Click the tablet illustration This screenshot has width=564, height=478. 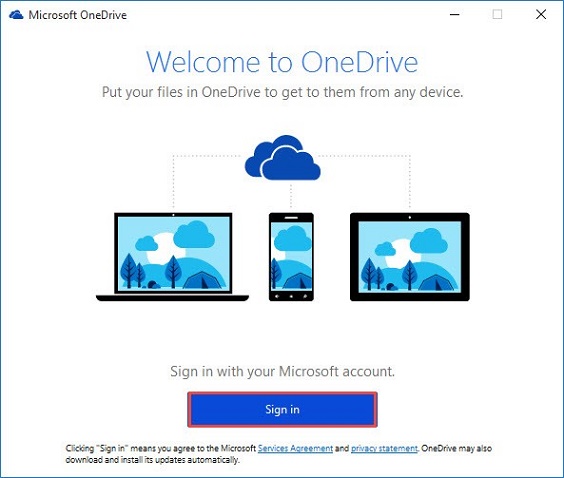point(410,257)
